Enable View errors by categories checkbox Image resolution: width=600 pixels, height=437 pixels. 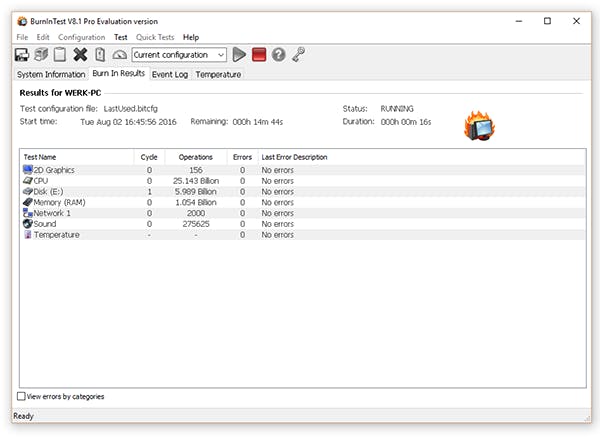[21, 396]
